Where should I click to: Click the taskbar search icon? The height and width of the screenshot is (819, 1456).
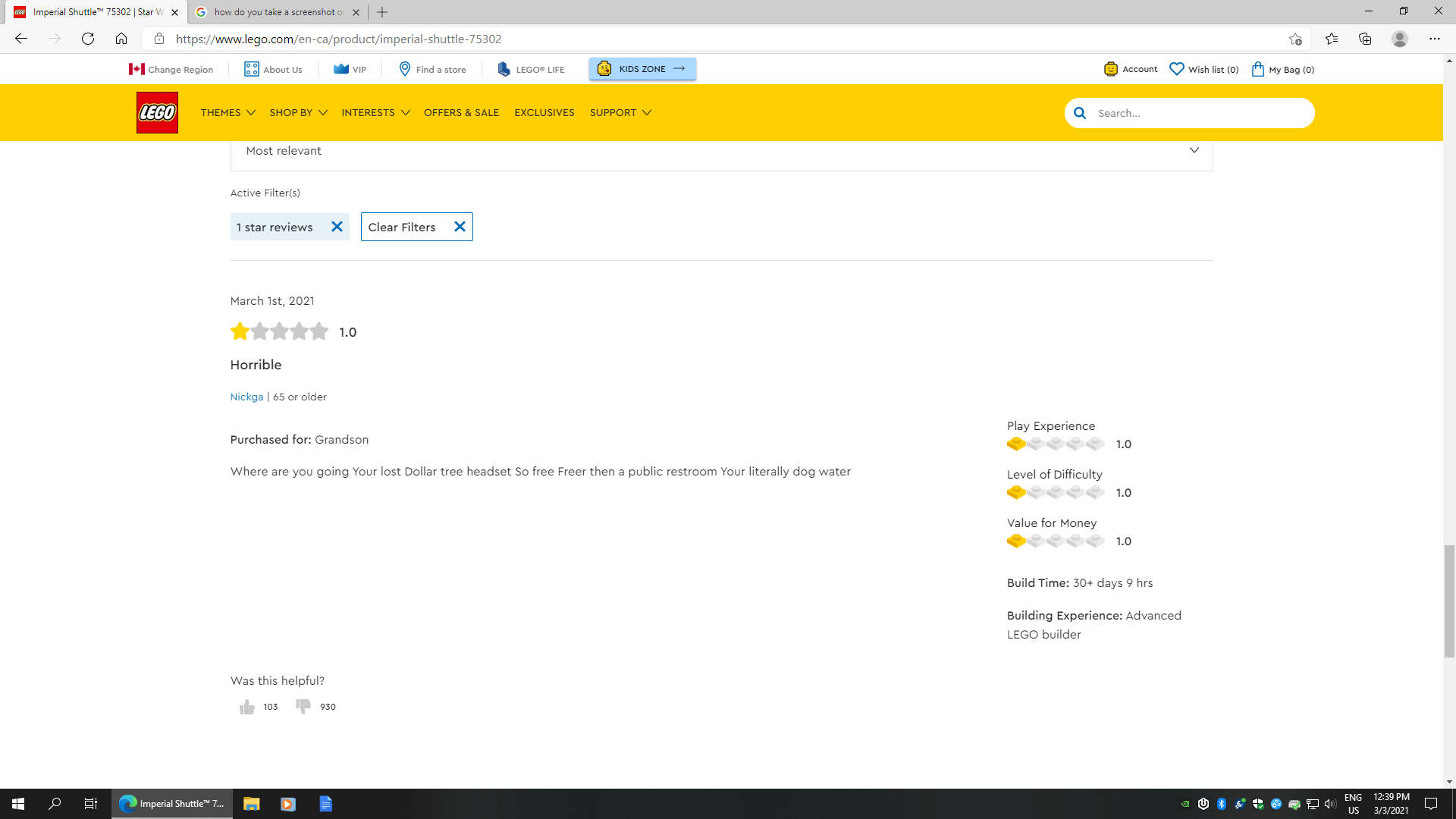(x=55, y=804)
